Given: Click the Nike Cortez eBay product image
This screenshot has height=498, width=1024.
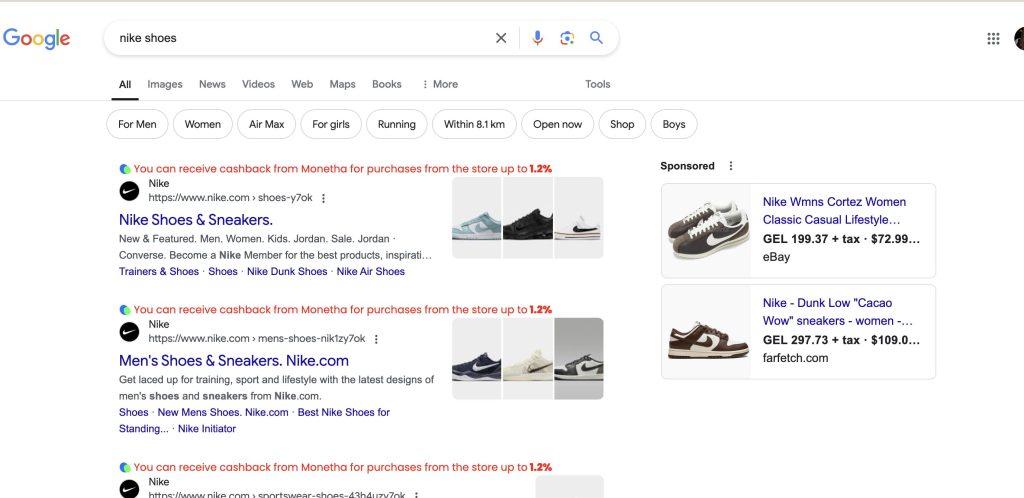Looking at the screenshot, I should 707,230.
